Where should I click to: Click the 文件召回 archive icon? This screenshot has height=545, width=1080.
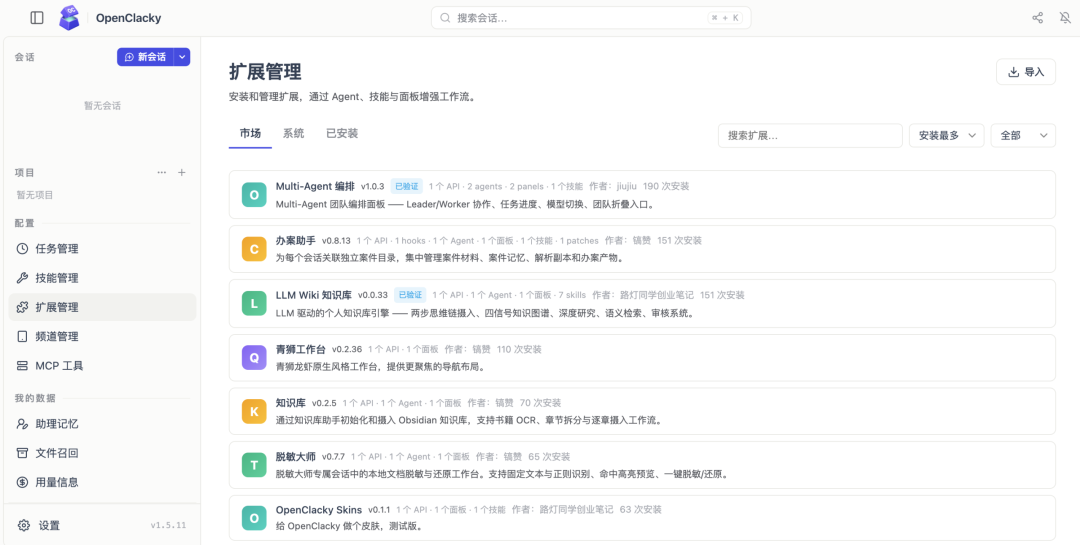coord(22,453)
